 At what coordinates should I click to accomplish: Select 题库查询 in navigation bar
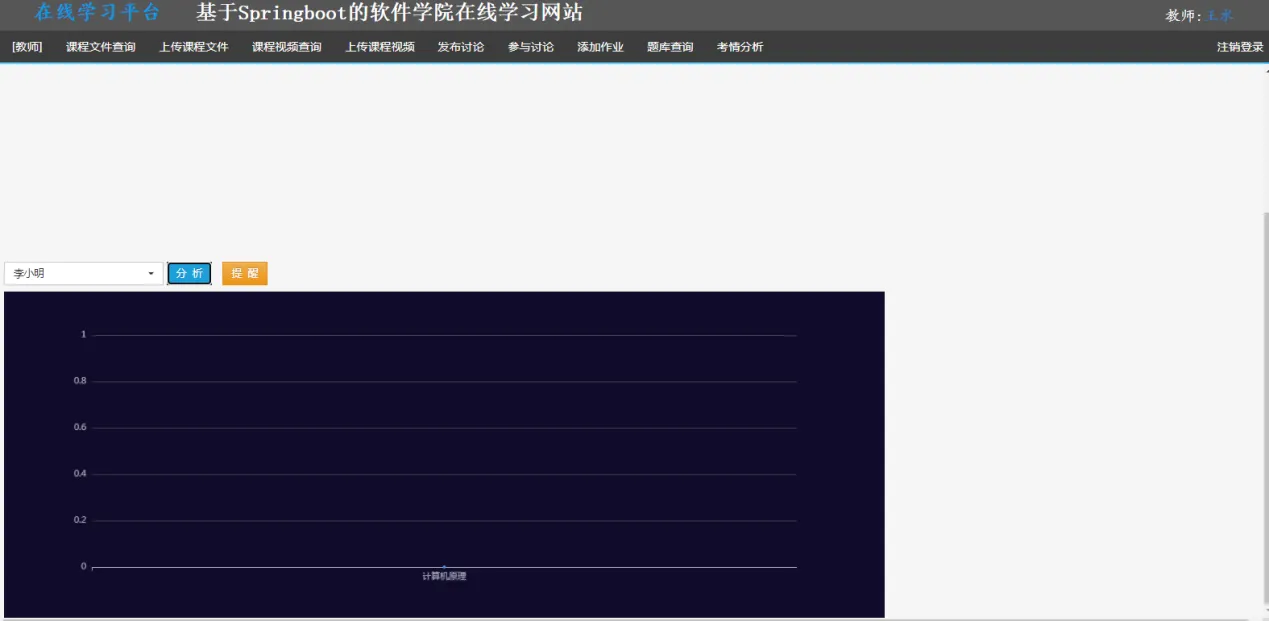click(670, 47)
